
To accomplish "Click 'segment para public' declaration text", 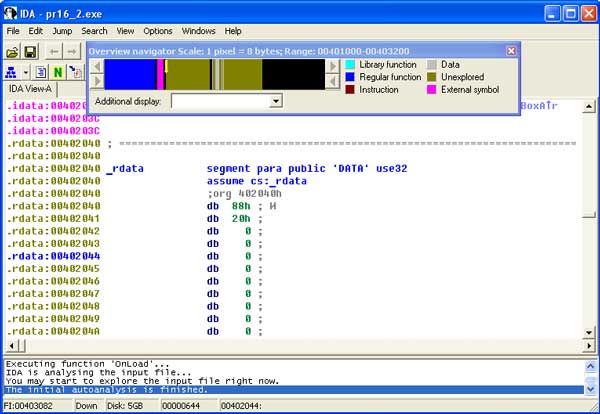I will 266,168.
